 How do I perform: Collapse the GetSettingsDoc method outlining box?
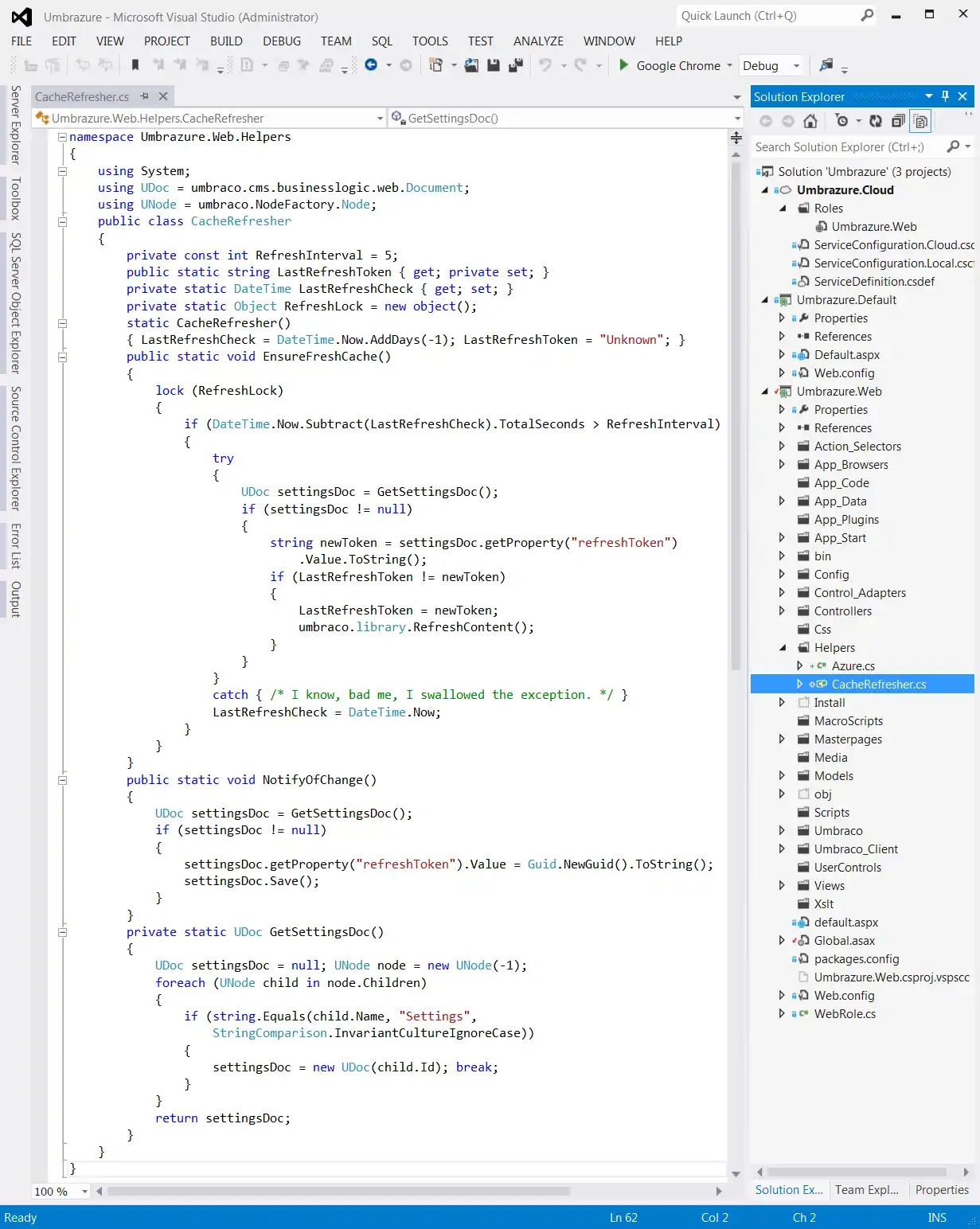point(62,932)
